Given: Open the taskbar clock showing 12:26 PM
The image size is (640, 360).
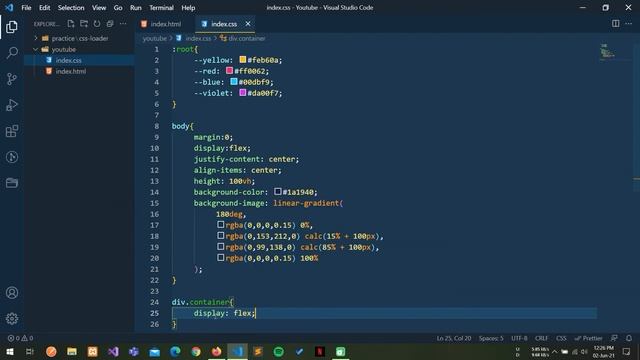Looking at the screenshot, I should pyautogui.click(x=603, y=351).
